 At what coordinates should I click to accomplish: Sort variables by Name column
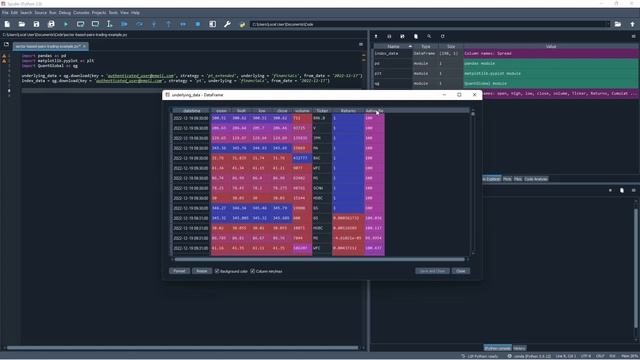(393, 47)
